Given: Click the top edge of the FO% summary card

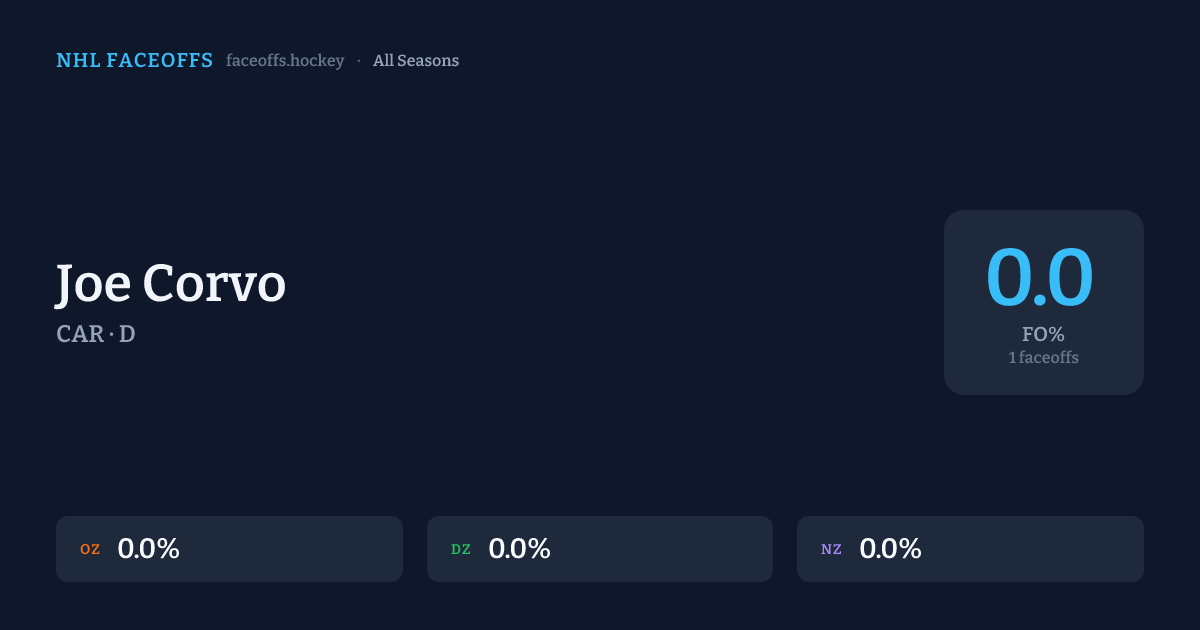Looking at the screenshot, I should click(x=1043, y=213).
